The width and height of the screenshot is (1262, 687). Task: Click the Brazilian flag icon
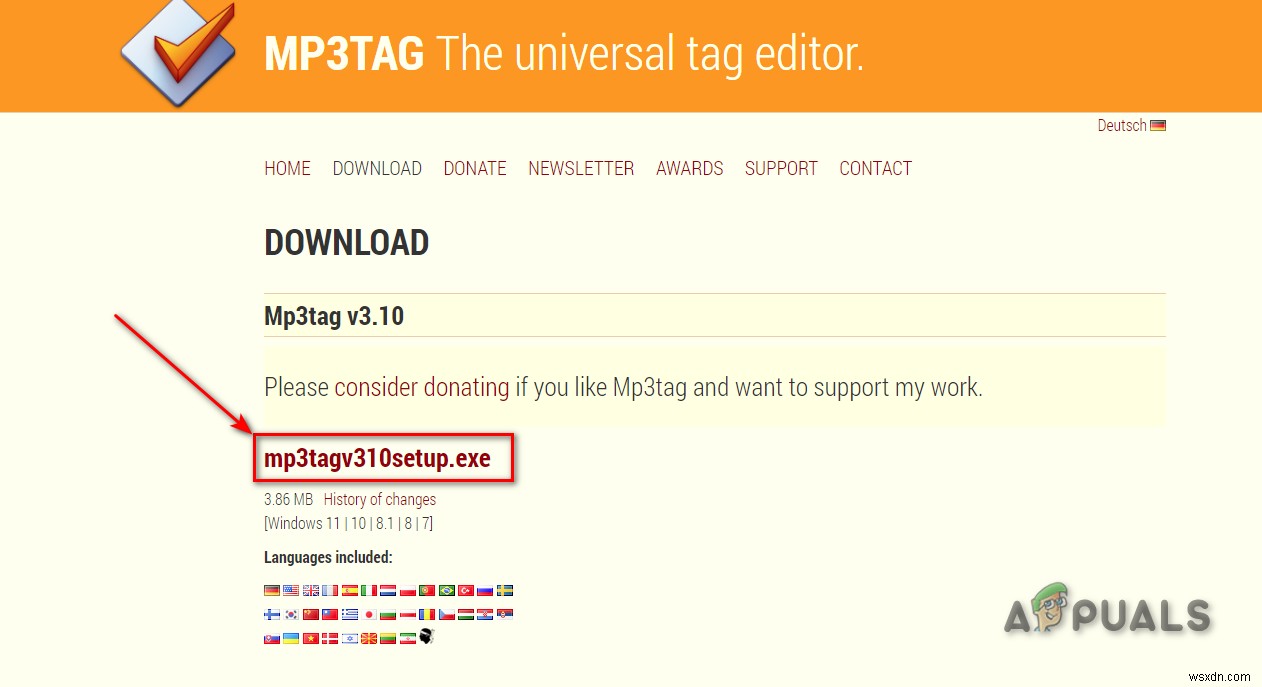point(447,590)
